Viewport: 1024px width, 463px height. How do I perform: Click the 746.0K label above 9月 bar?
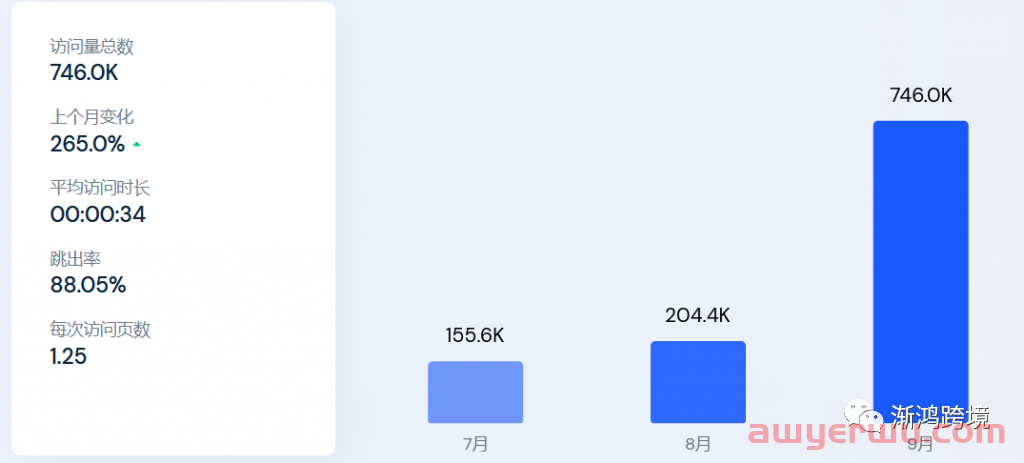921,95
